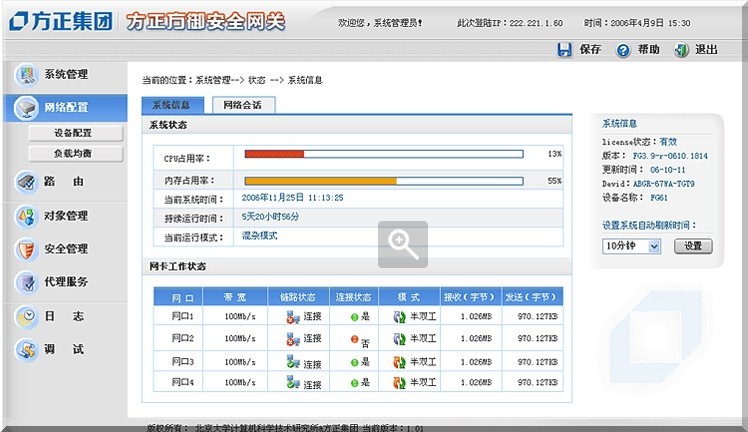Click the magnifier zoom overlay icon
Image resolution: width=748 pixels, height=432 pixels.
(403, 244)
